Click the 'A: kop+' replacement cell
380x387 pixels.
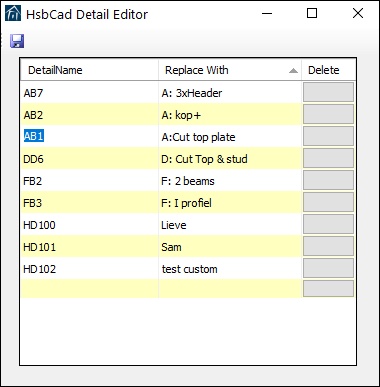pos(230,115)
